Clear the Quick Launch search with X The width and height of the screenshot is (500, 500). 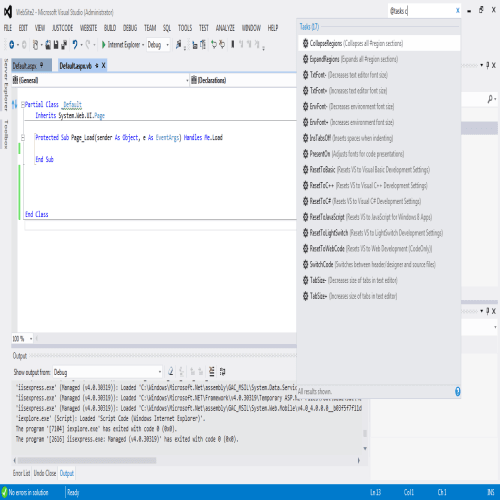[x=458, y=11]
